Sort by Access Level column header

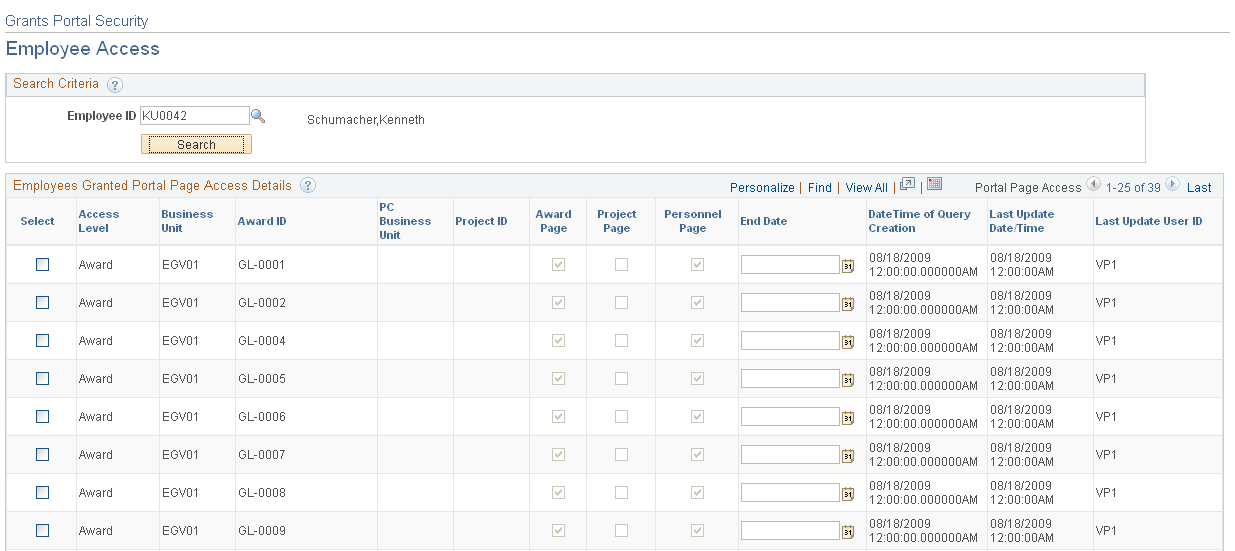click(99, 221)
